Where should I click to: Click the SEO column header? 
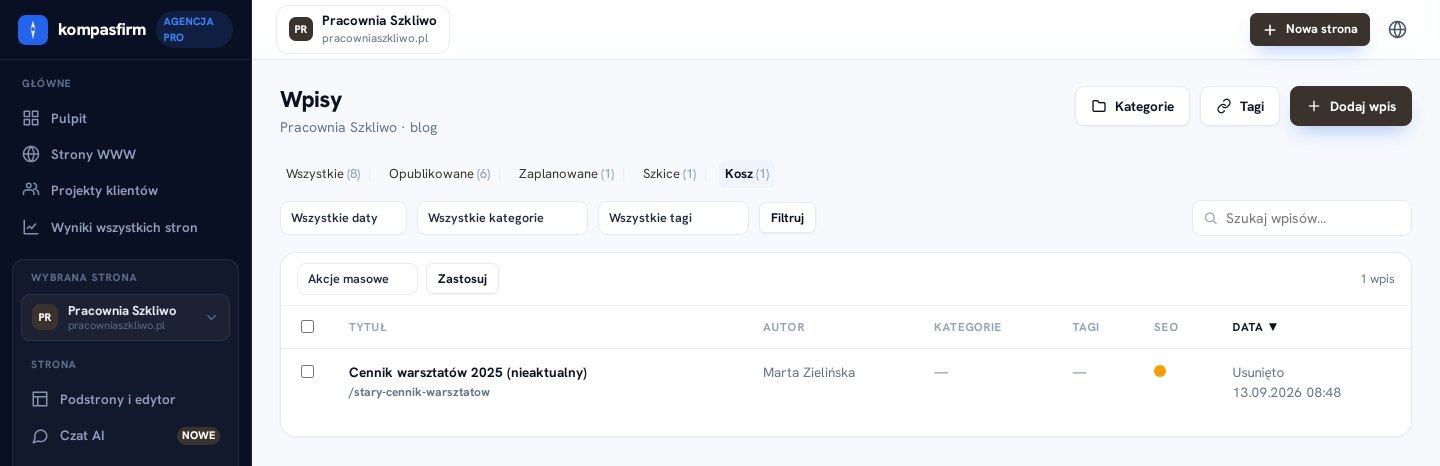1166,327
